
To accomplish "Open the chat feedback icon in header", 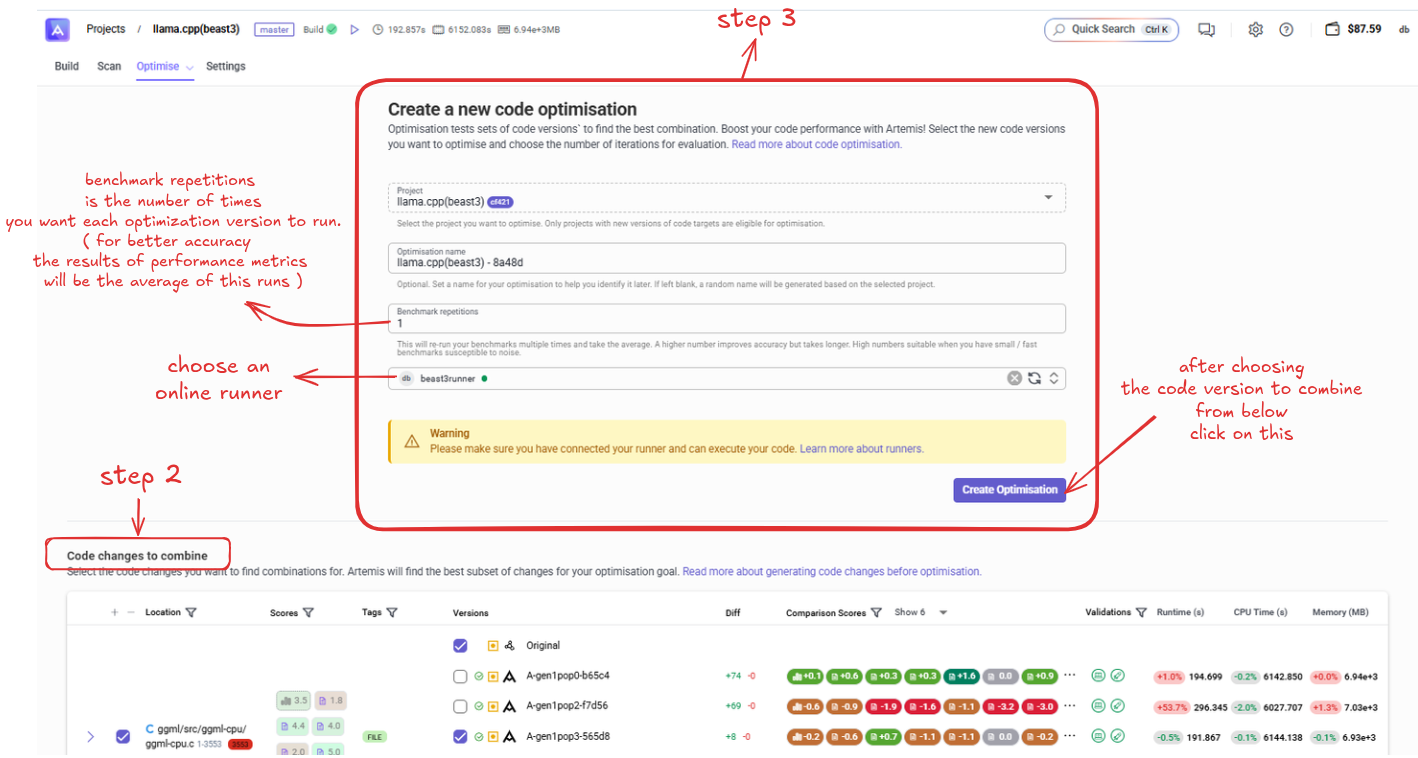I will tap(1206, 30).
